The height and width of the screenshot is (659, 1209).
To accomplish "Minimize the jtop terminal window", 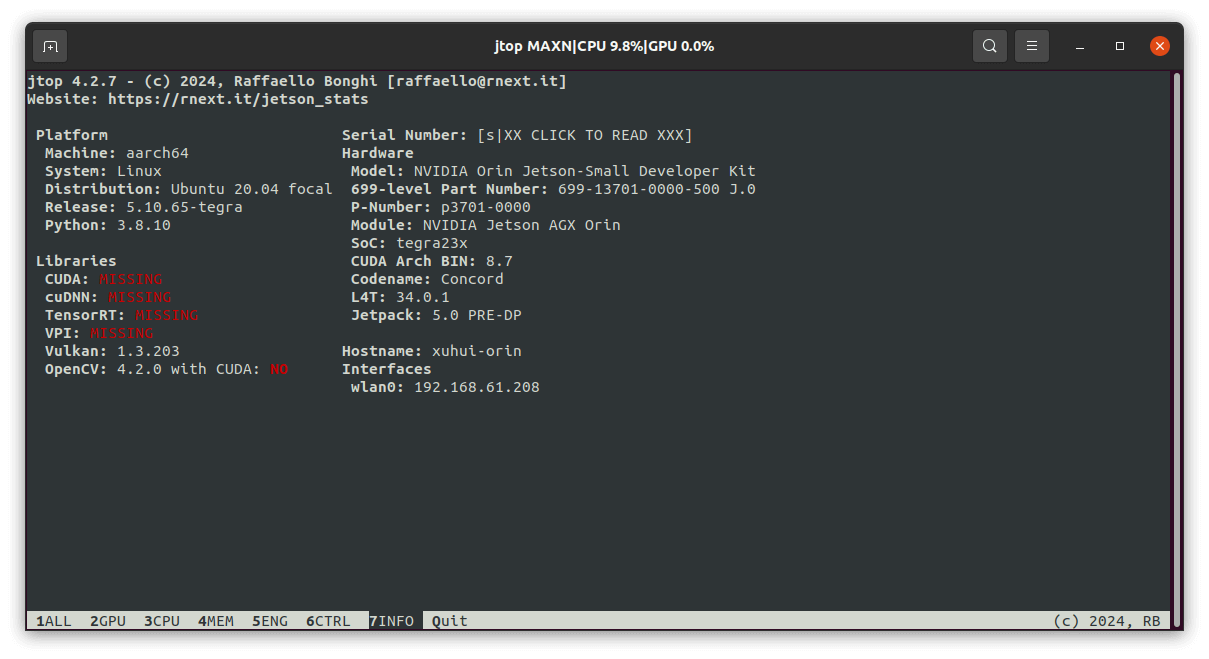I will 1081,46.
